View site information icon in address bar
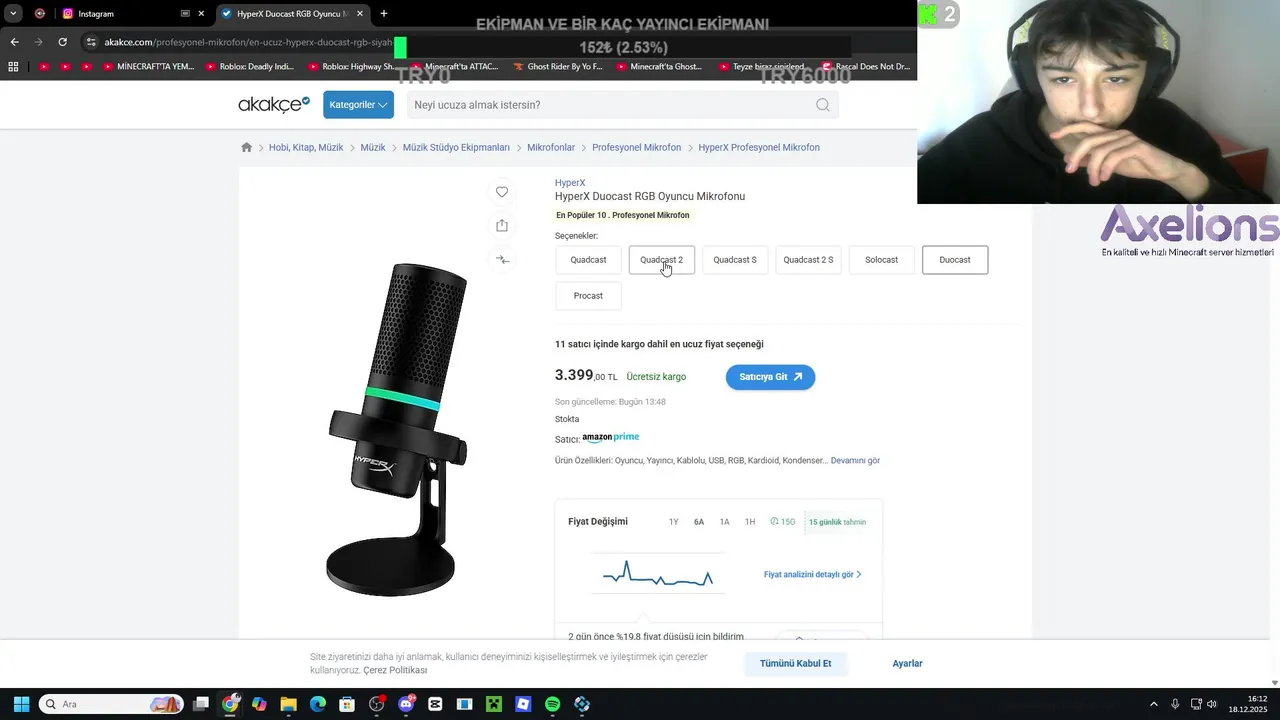The image size is (1280, 720). (91, 42)
